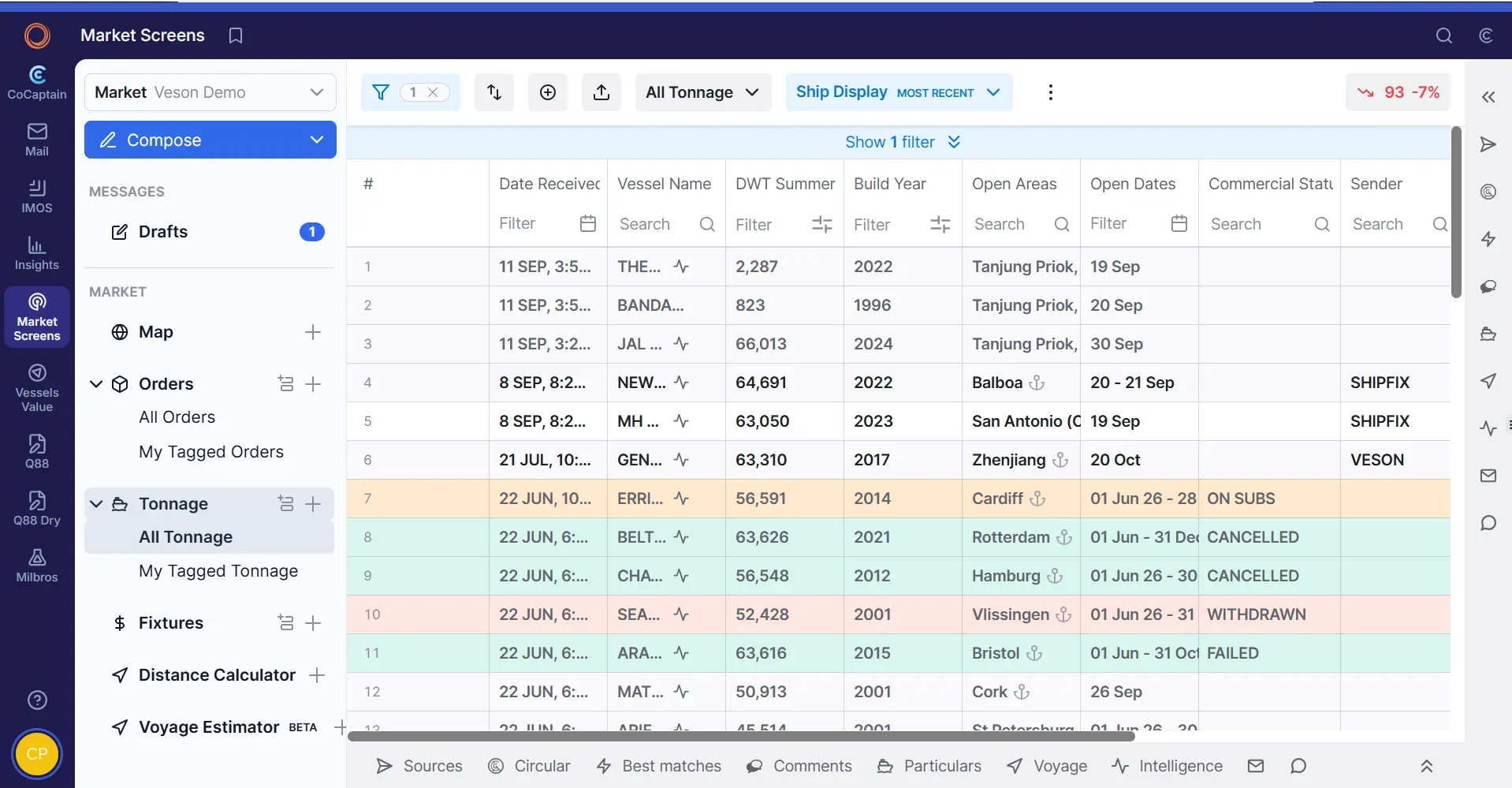Viewport: 1512px width, 788px height.
Task: Switch to the Best matches tab
Action: pyautogui.click(x=659, y=766)
